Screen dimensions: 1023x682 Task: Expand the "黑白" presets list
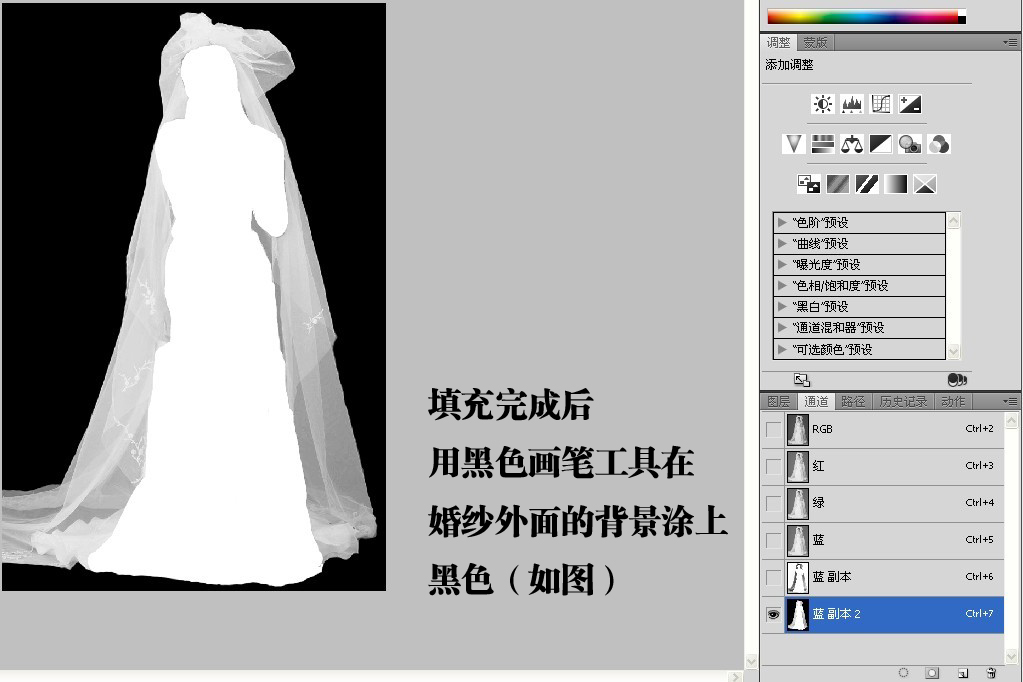[782, 307]
